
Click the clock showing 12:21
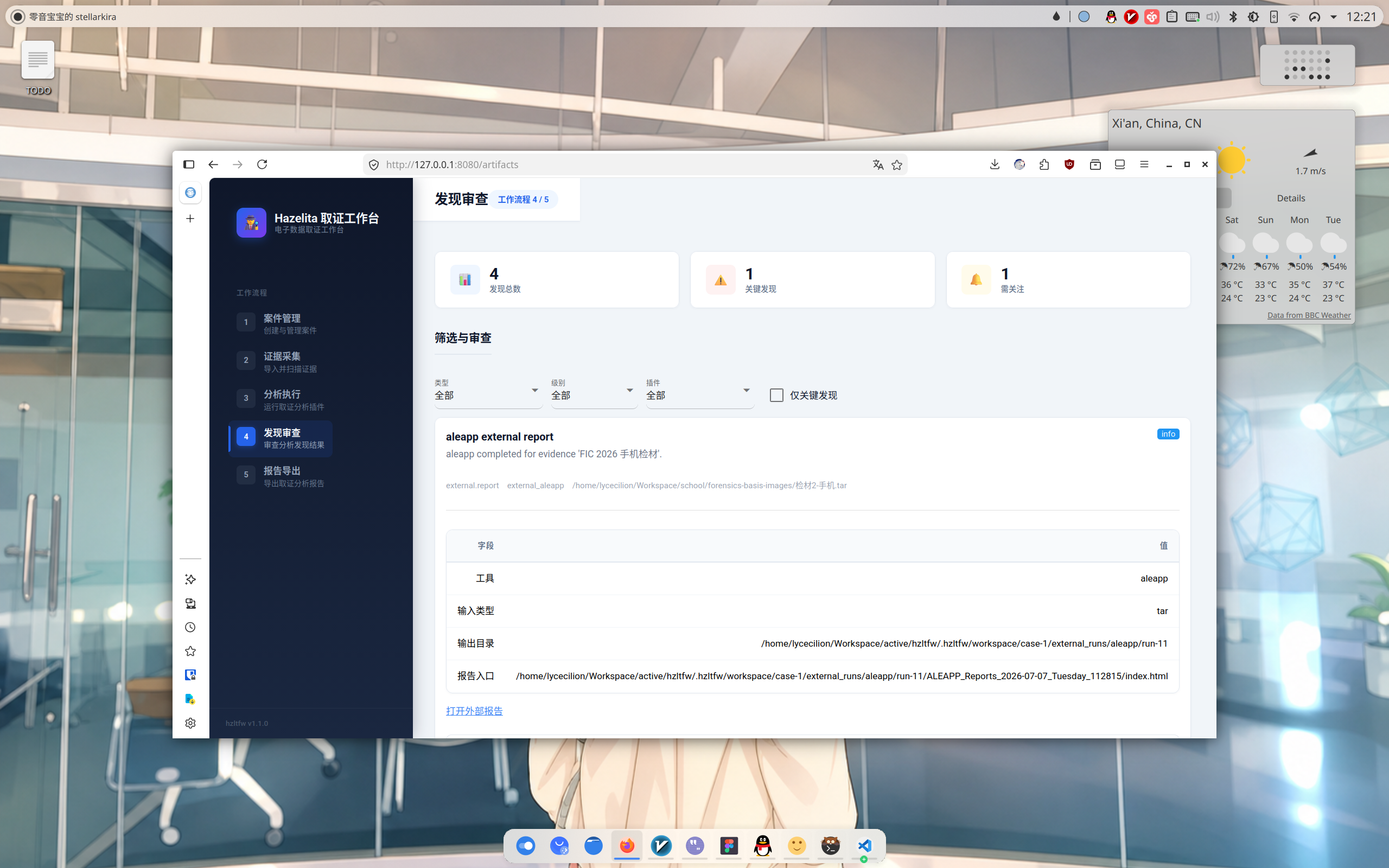(1361, 17)
